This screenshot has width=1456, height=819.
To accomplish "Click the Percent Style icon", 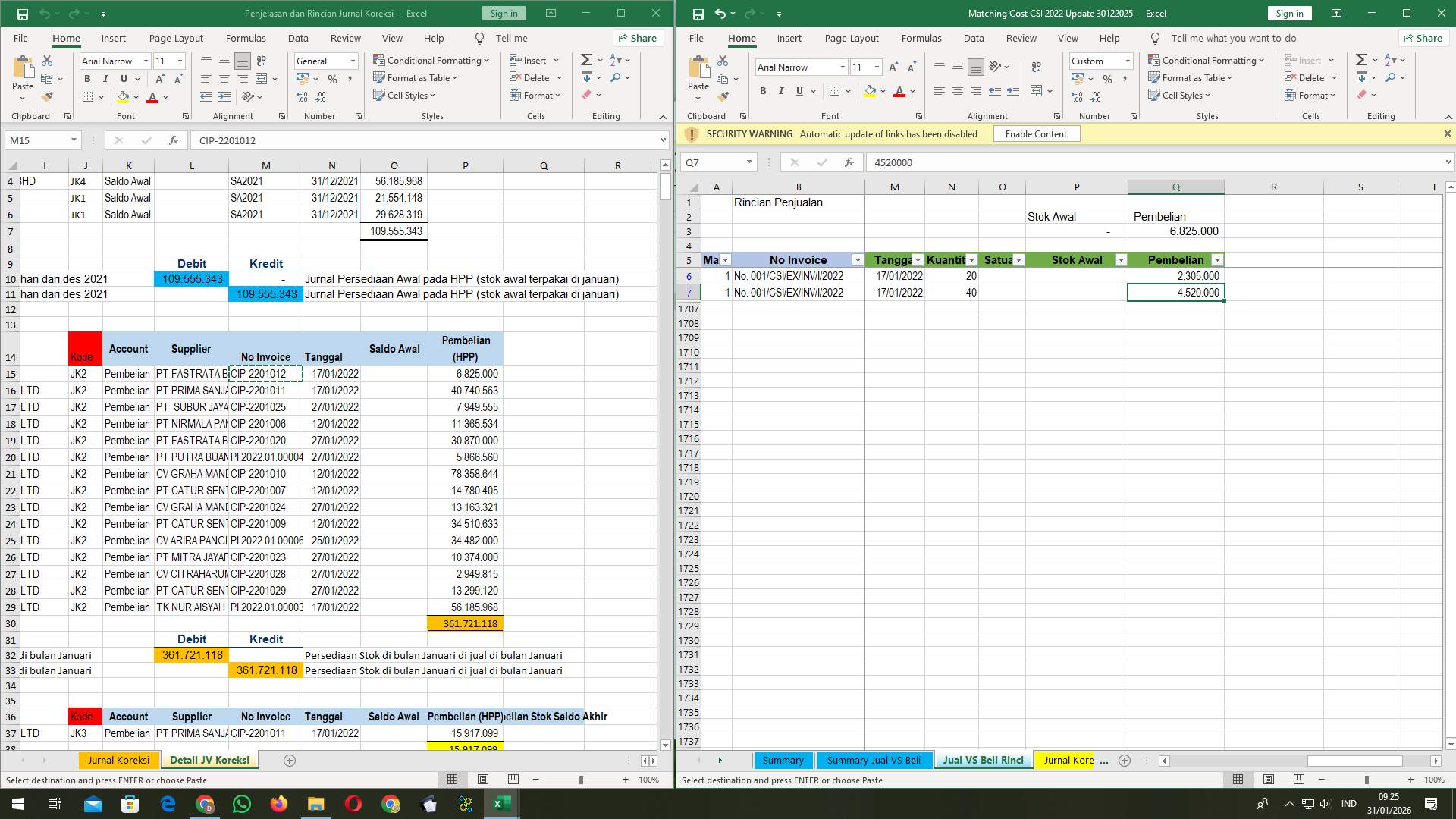I will pyautogui.click(x=332, y=78).
